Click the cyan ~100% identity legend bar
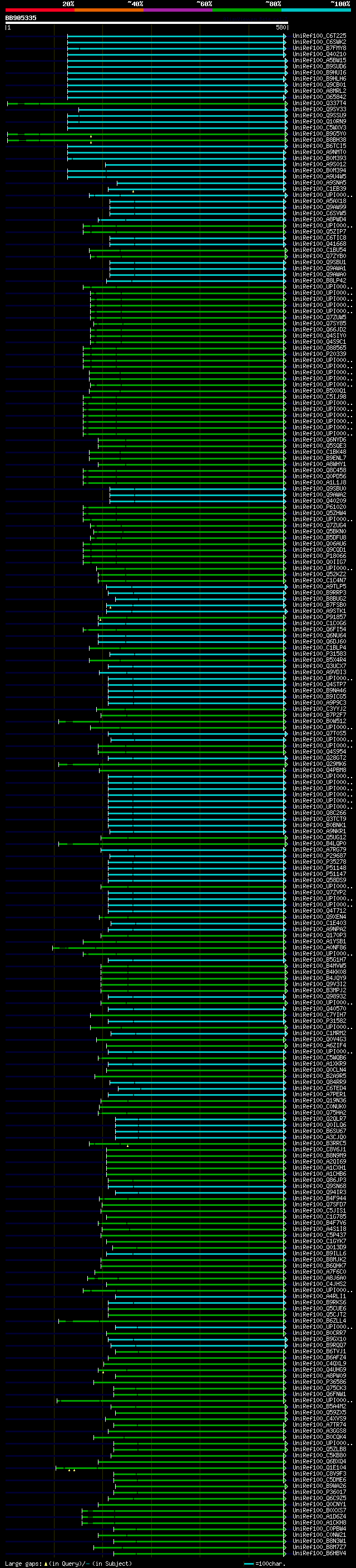The image size is (356, 1568). 316,10
